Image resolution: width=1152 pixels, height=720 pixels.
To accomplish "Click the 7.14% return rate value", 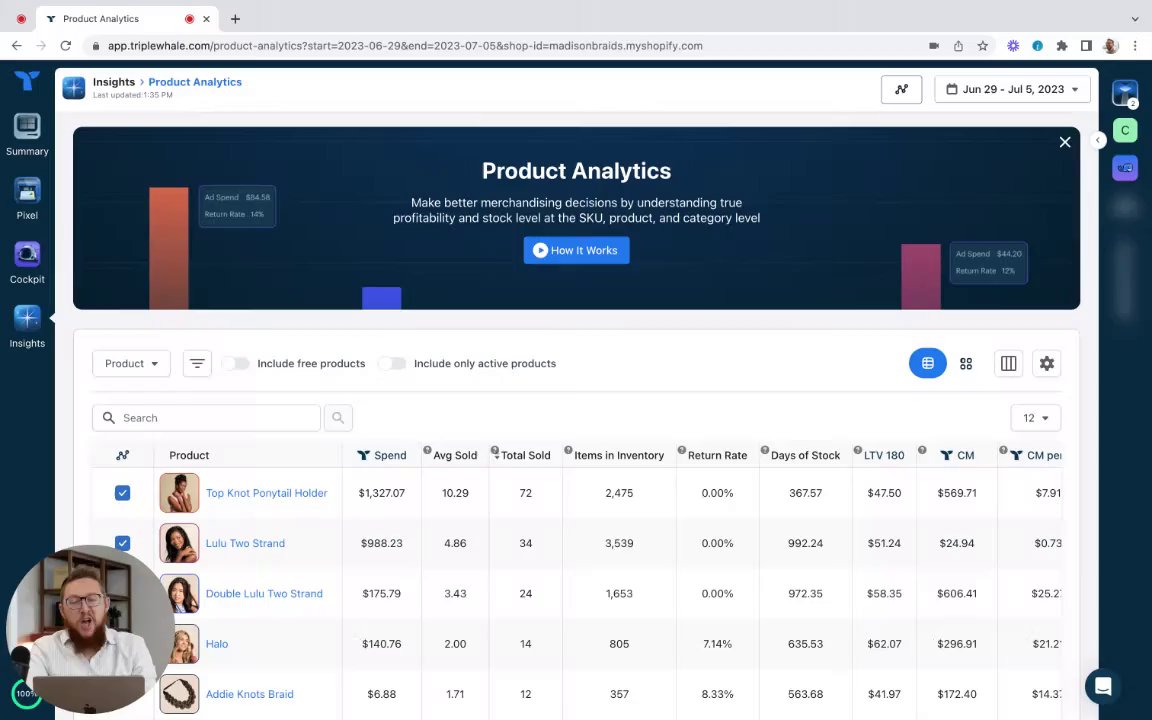I will [717, 644].
